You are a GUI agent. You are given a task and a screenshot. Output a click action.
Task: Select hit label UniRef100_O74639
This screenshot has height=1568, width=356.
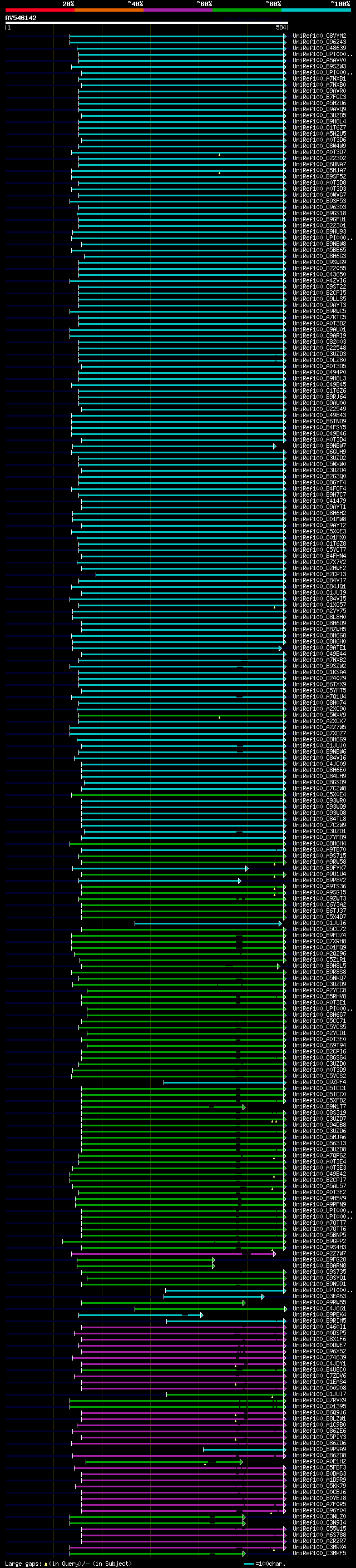coord(319,1357)
